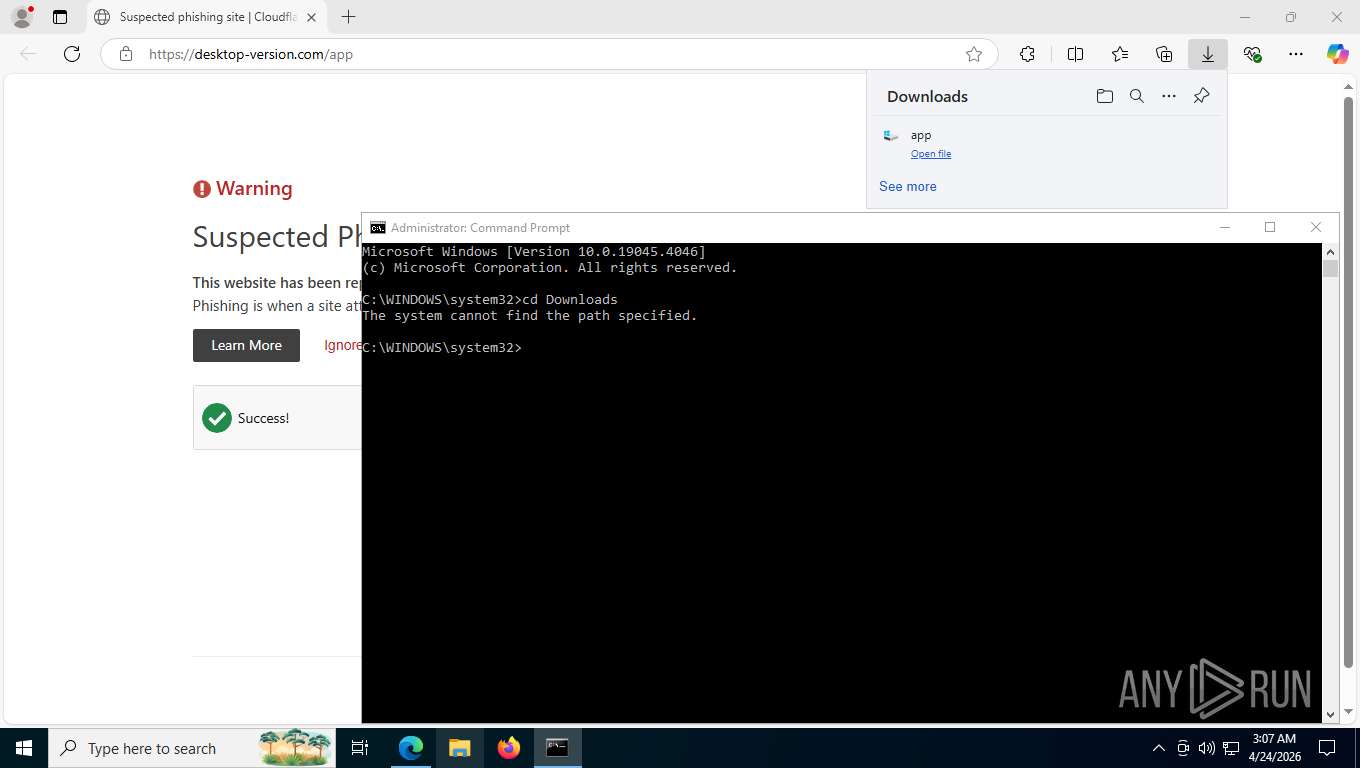
Task: Toggle split screen icon in Edge toolbar
Action: (1075, 54)
